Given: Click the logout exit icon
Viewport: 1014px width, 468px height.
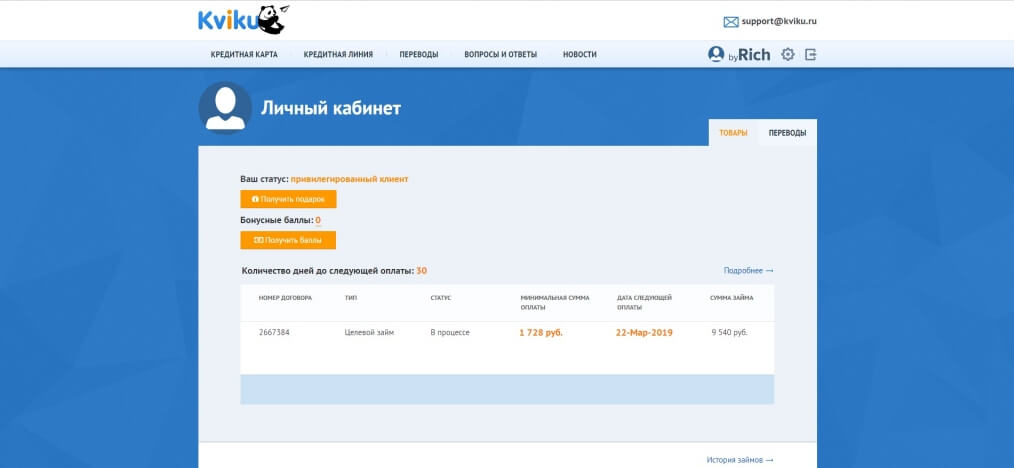Looking at the screenshot, I should click(811, 54).
